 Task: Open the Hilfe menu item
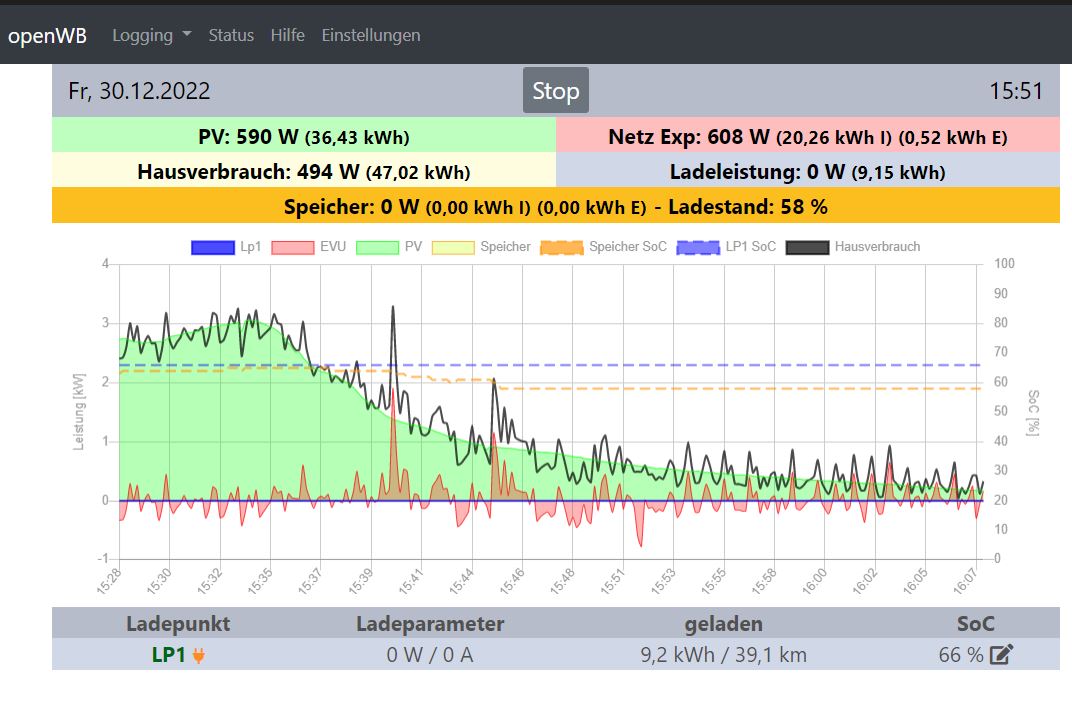(287, 36)
